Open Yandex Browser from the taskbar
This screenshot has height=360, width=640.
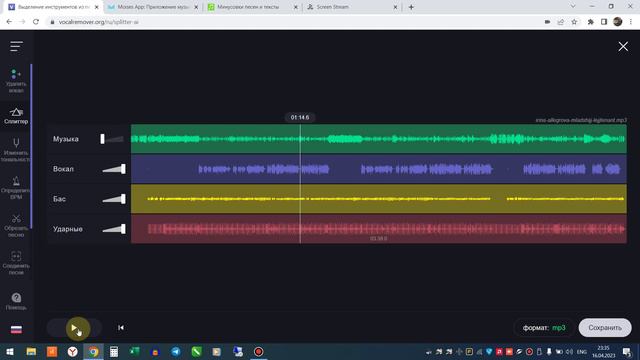pos(73,352)
